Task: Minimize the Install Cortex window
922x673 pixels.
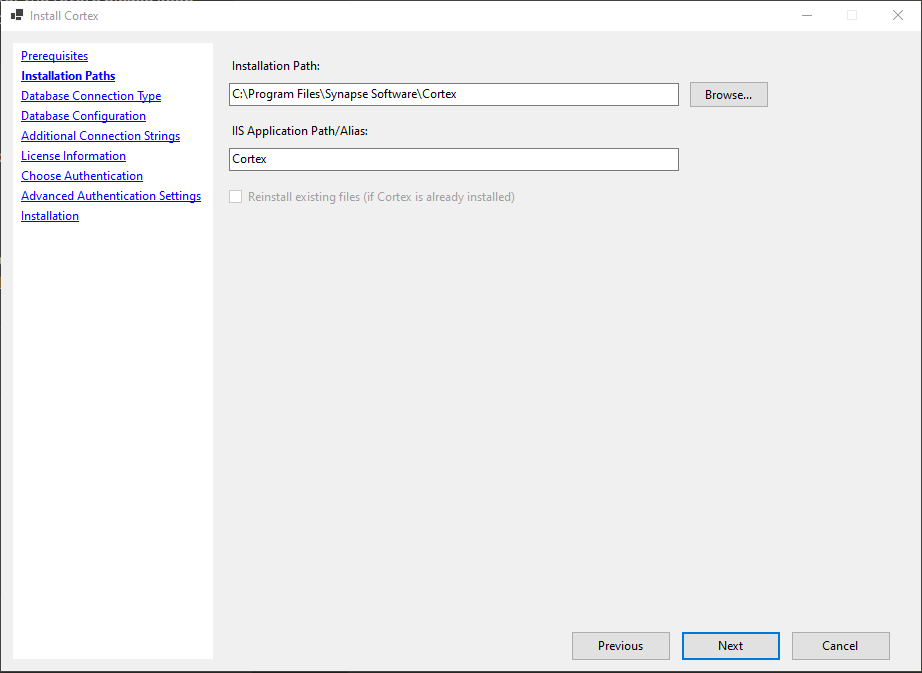Action: (806, 15)
